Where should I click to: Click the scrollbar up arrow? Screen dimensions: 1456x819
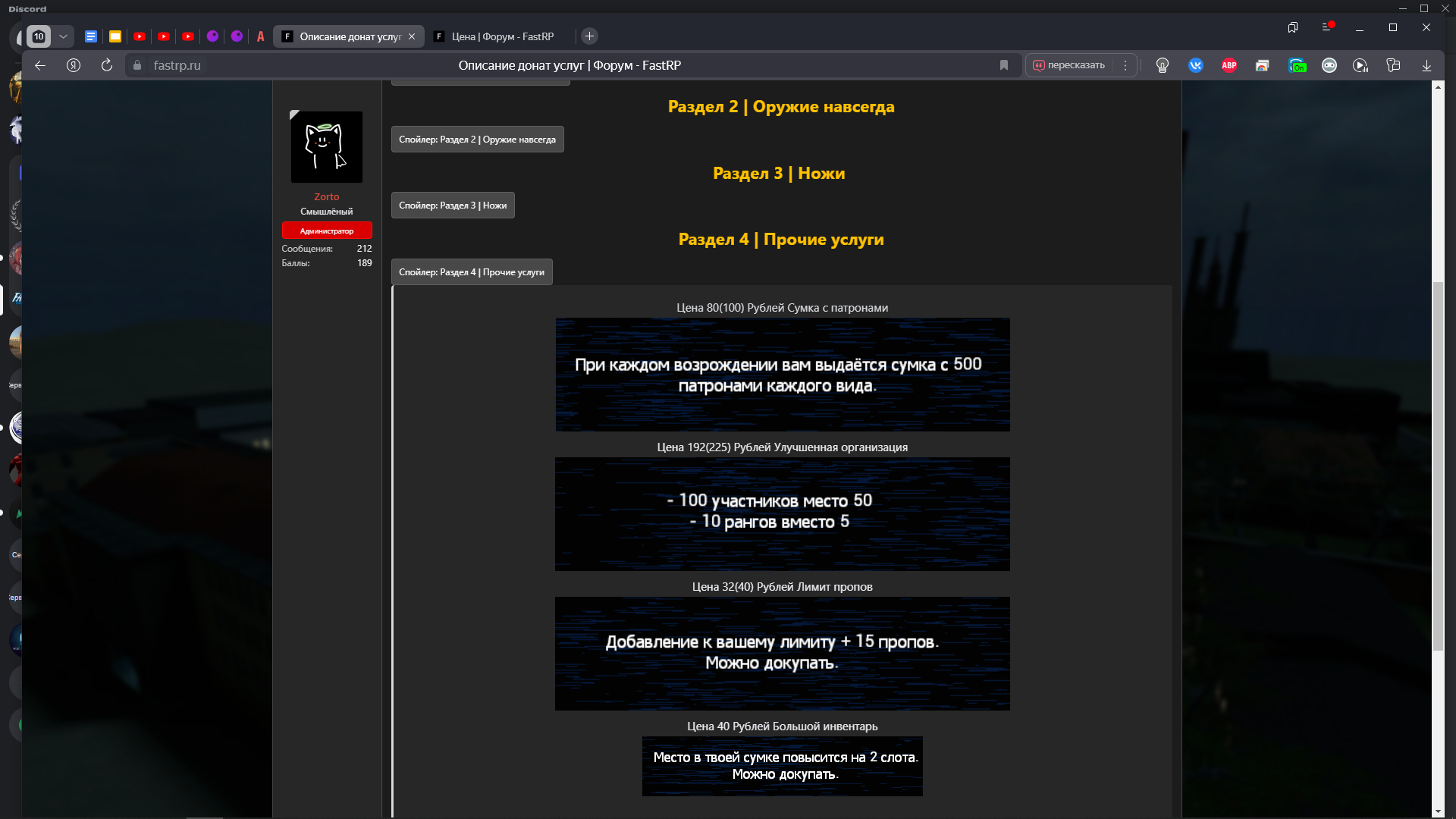point(1438,86)
